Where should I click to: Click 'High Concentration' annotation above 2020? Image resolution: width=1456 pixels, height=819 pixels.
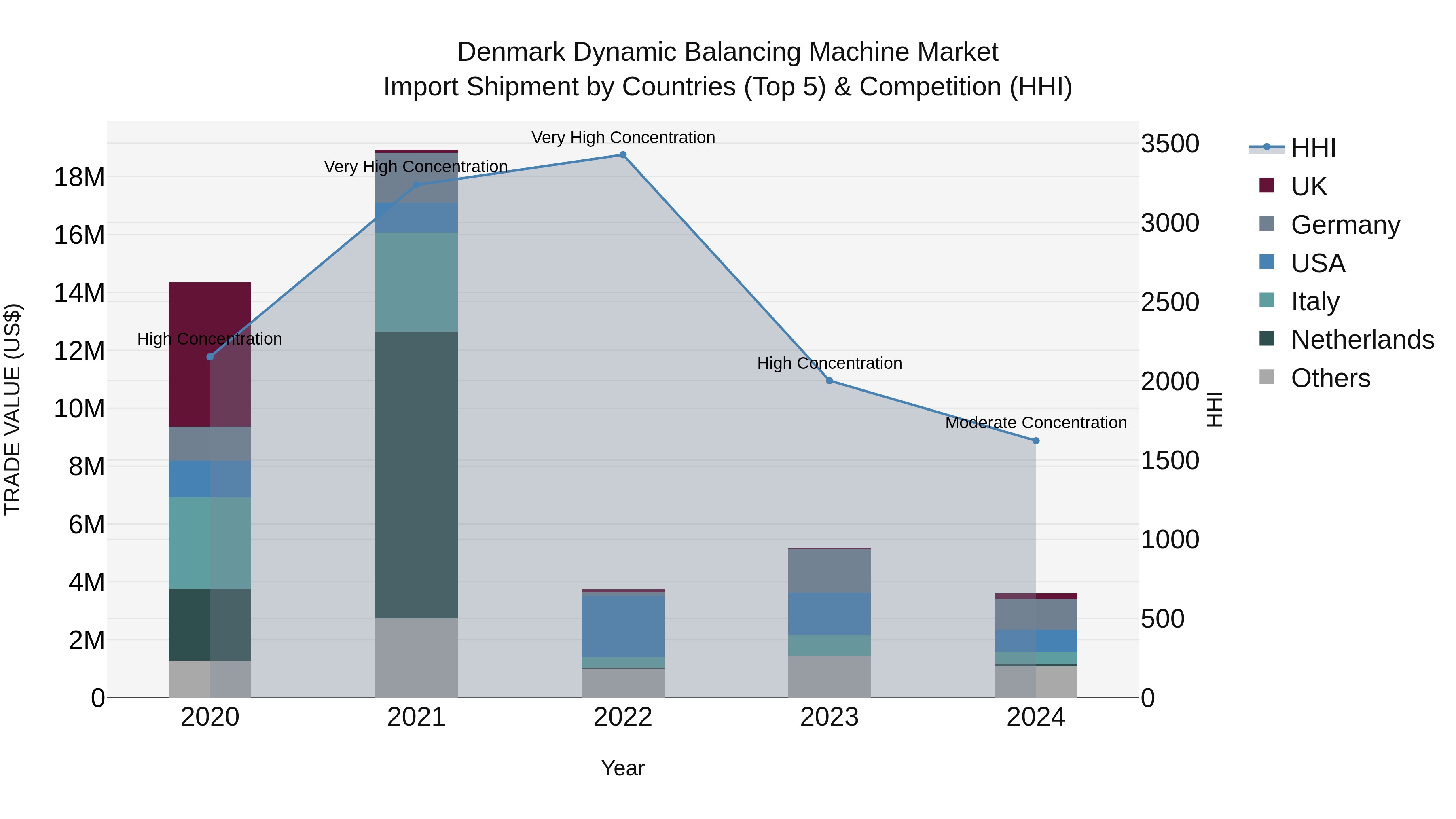pyautogui.click(x=210, y=339)
